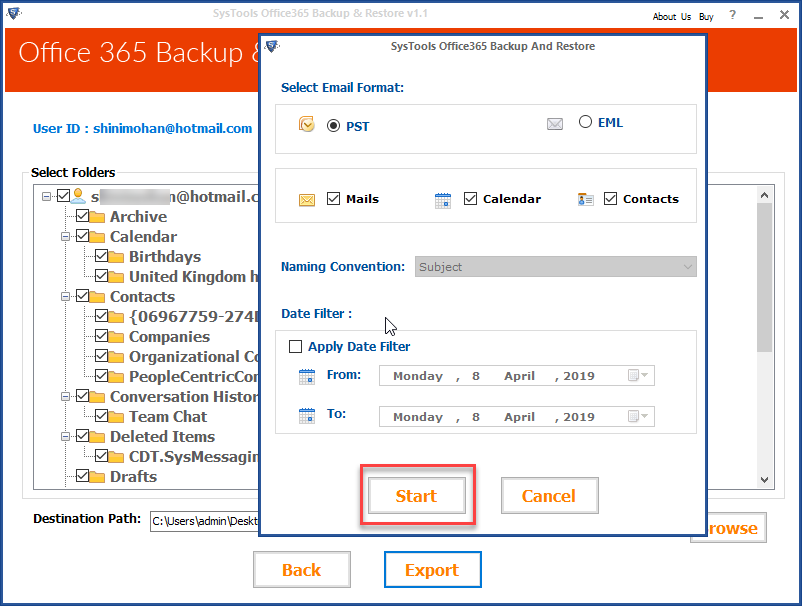Image resolution: width=802 pixels, height=606 pixels.
Task: Click the Buy menu item
Action: (x=706, y=16)
